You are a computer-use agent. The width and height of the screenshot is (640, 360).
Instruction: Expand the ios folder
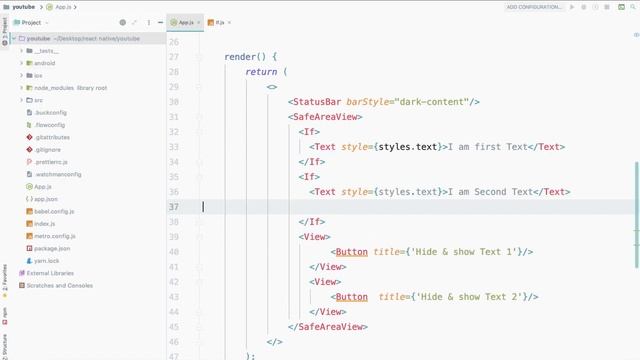point(22,76)
